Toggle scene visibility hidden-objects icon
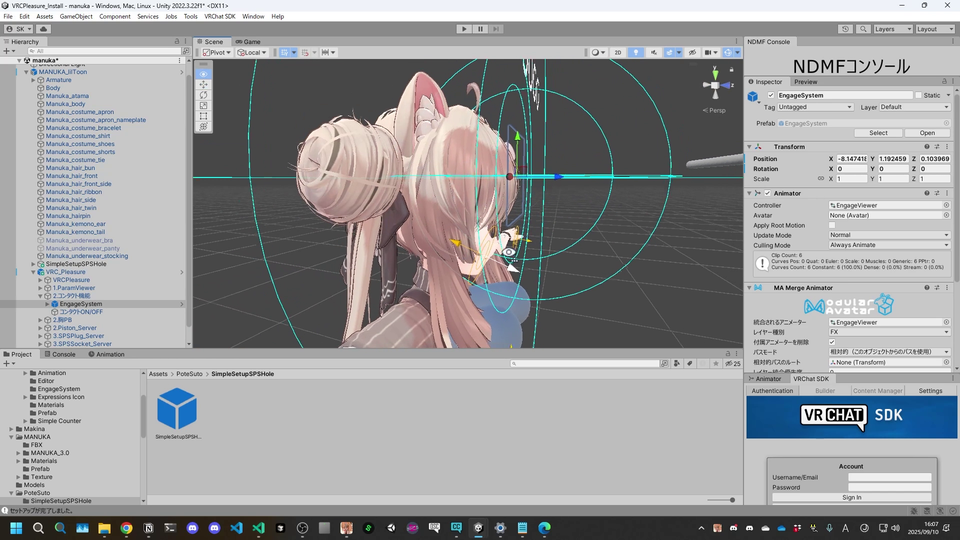The image size is (960, 540). point(692,53)
